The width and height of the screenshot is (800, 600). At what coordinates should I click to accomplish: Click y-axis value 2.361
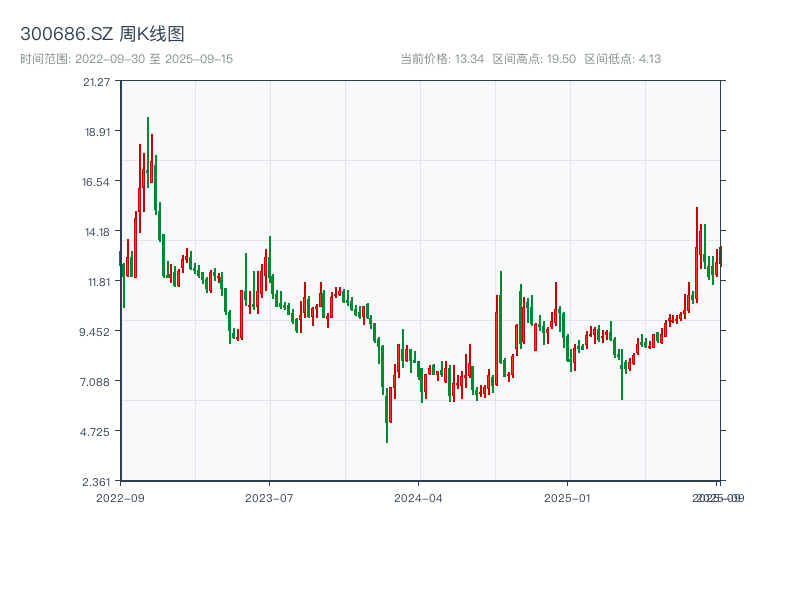(x=96, y=482)
